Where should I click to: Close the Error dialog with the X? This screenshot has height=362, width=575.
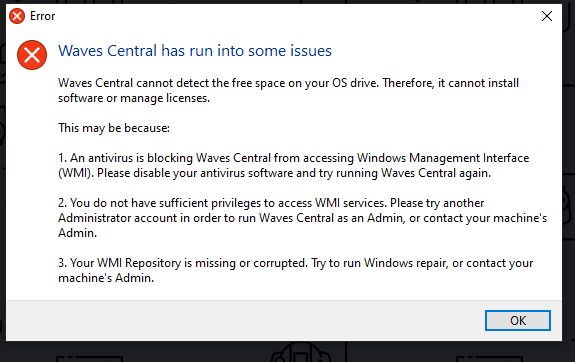tap(547, 16)
